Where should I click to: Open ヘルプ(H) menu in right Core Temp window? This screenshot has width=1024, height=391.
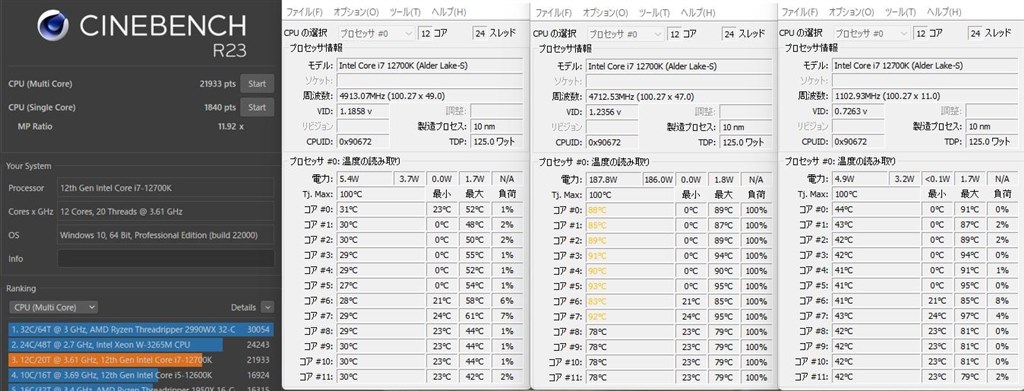coord(944,12)
